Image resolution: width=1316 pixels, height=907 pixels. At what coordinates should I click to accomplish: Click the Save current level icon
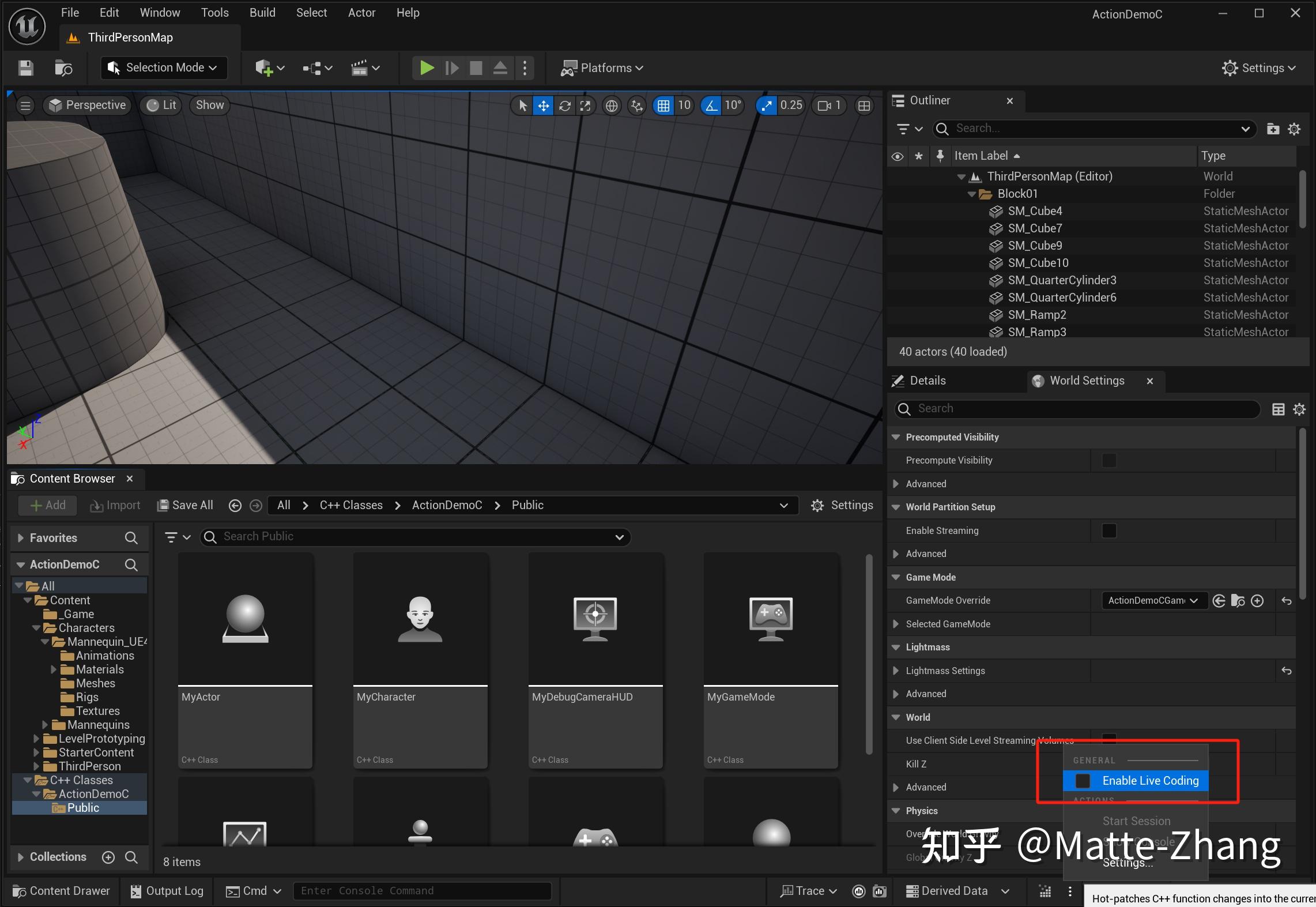(x=25, y=68)
